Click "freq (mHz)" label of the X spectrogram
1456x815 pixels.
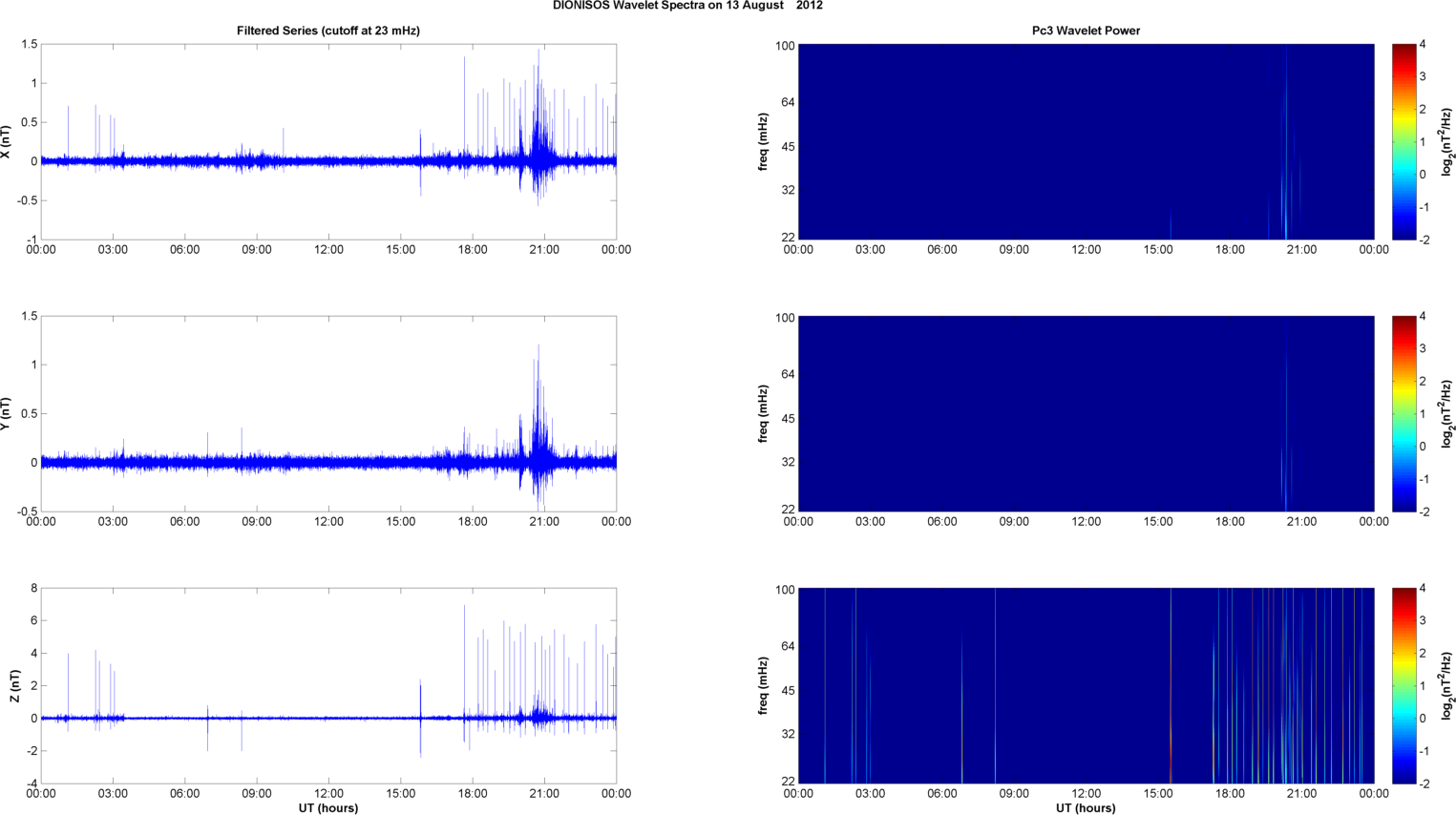[764, 141]
